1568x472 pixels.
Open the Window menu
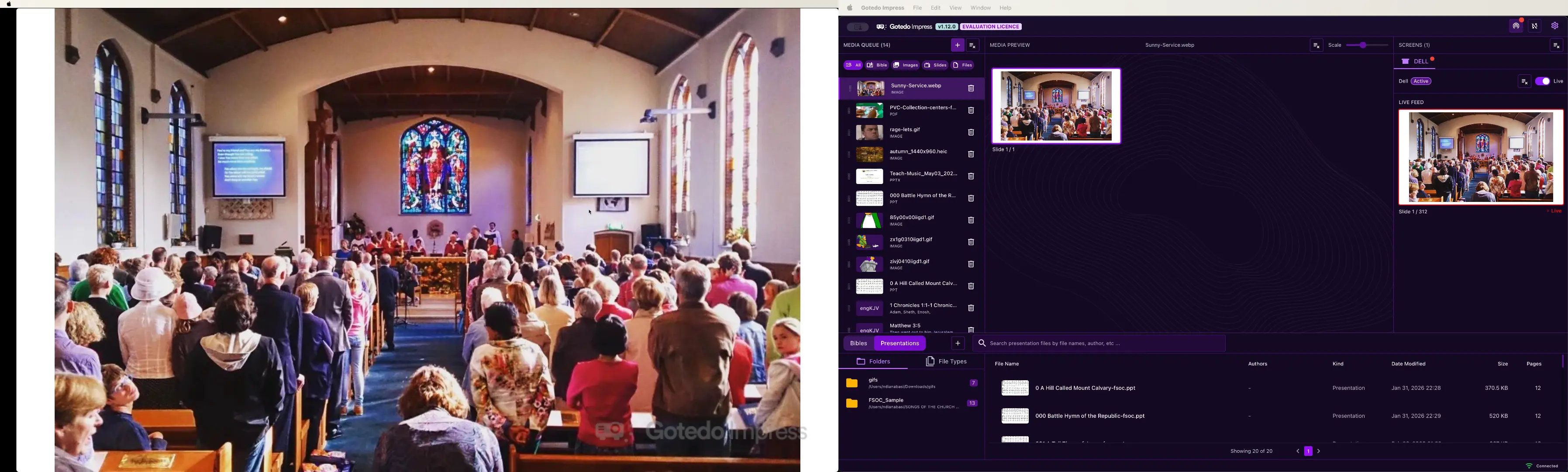coord(980,8)
